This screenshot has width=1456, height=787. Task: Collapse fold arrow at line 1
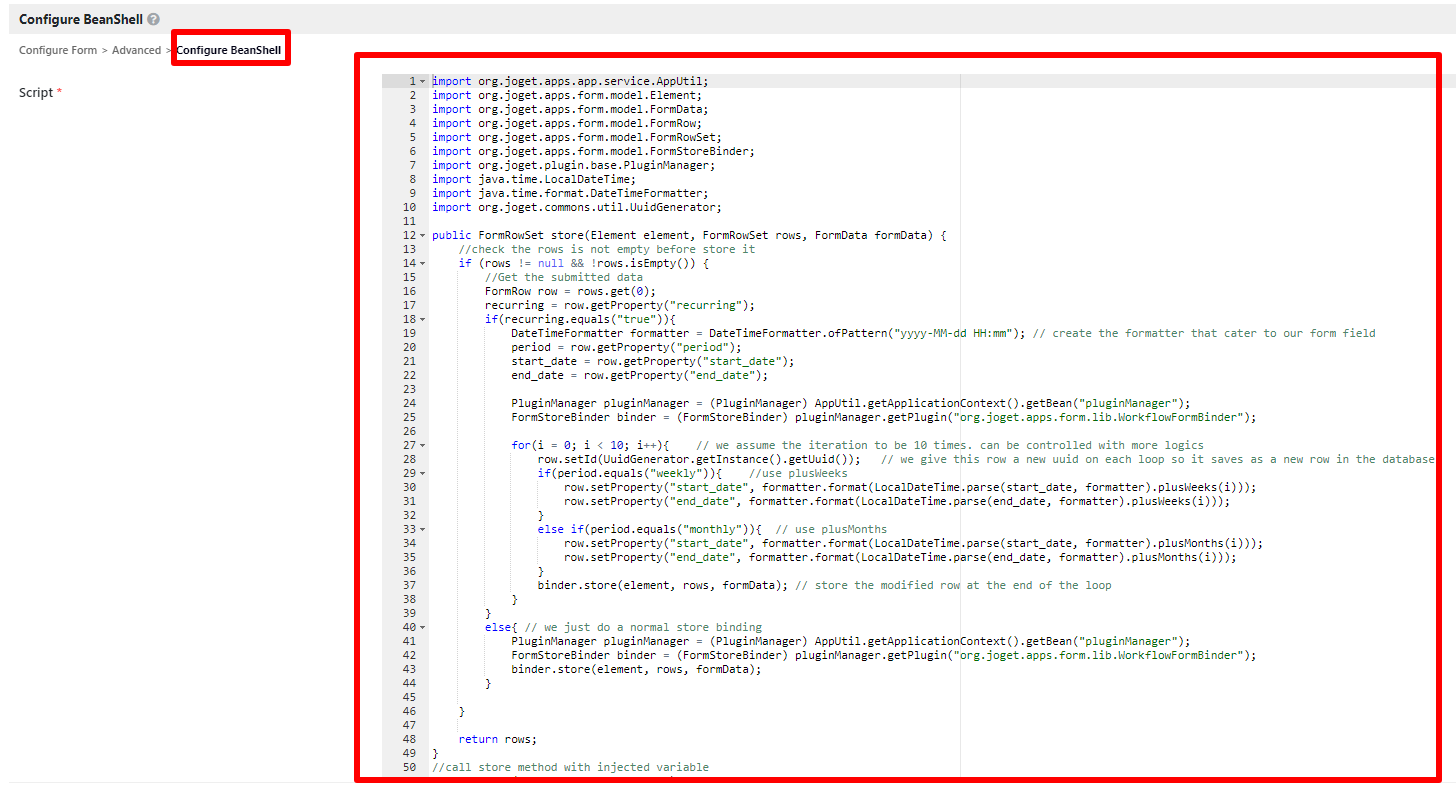[x=422, y=81]
